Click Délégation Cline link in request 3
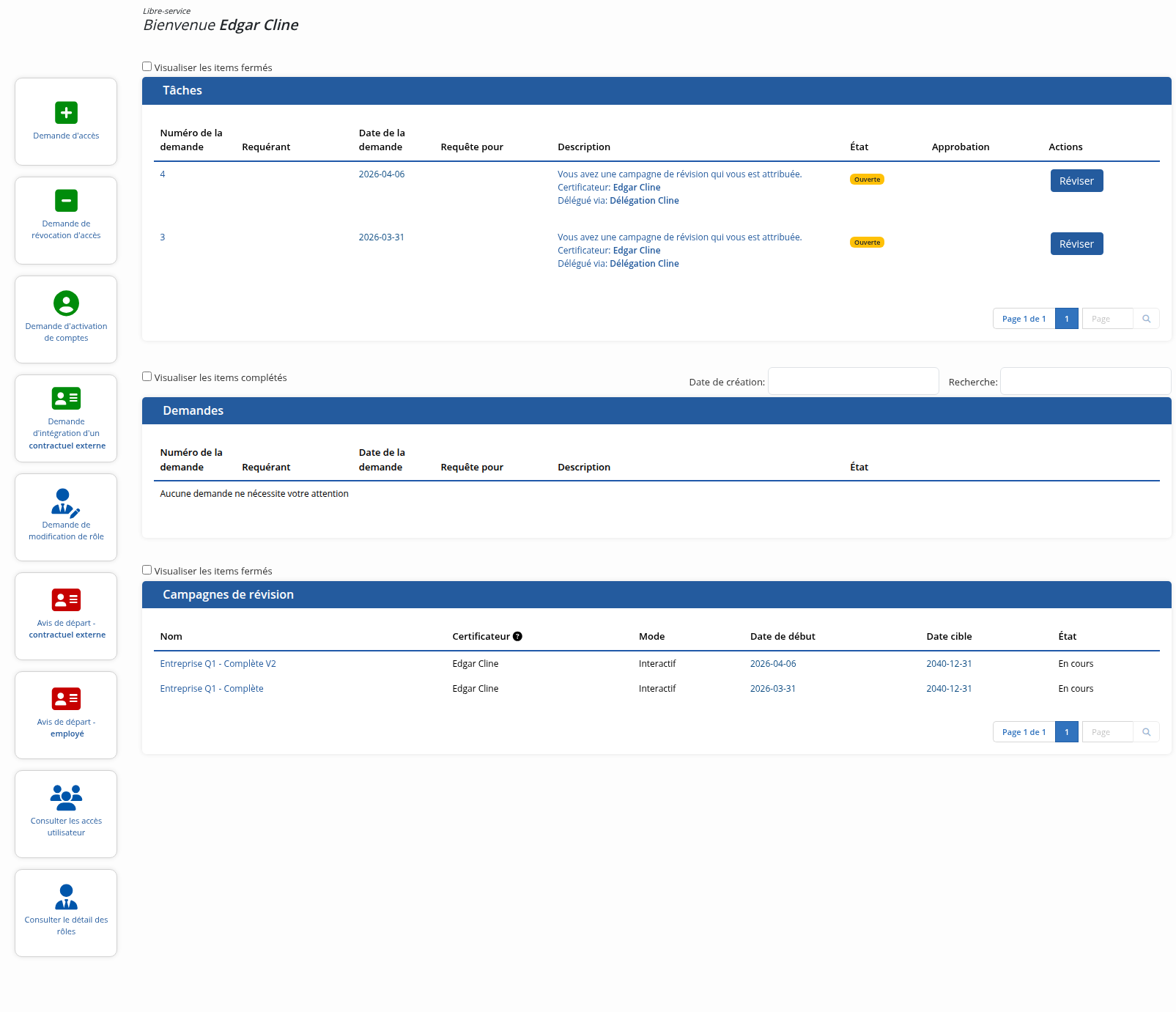 [644, 264]
